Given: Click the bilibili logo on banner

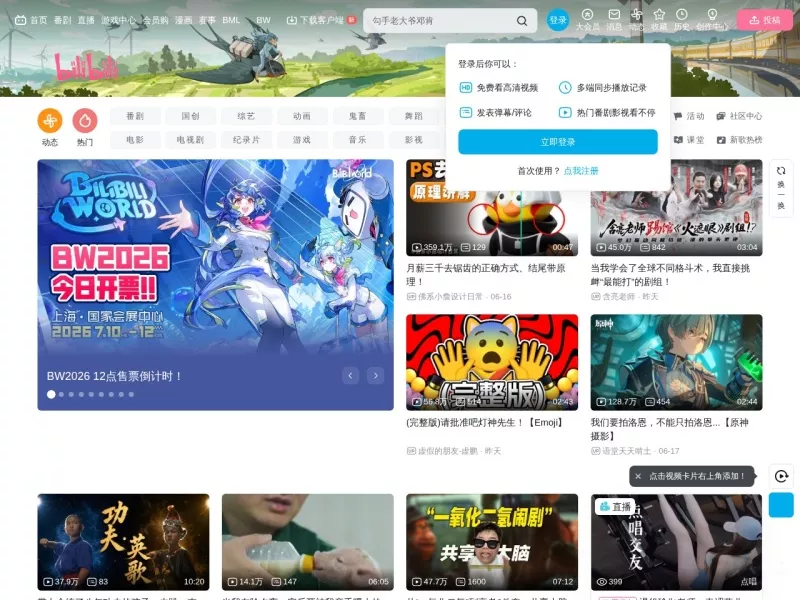Looking at the screenshot, I should pyautogui.click(x=86, y=67).
